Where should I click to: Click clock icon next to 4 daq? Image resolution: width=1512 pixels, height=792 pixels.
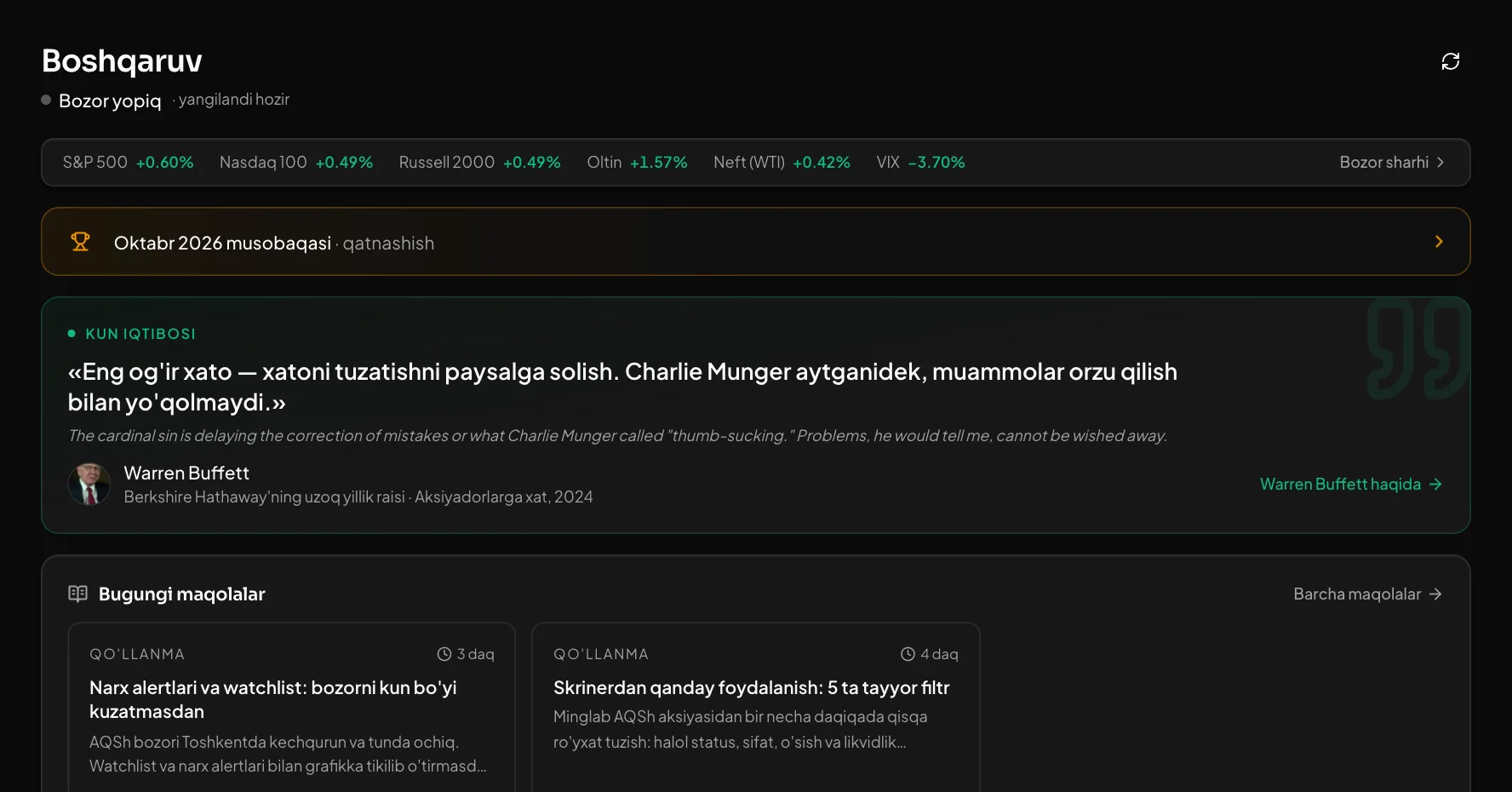[908, 654]
